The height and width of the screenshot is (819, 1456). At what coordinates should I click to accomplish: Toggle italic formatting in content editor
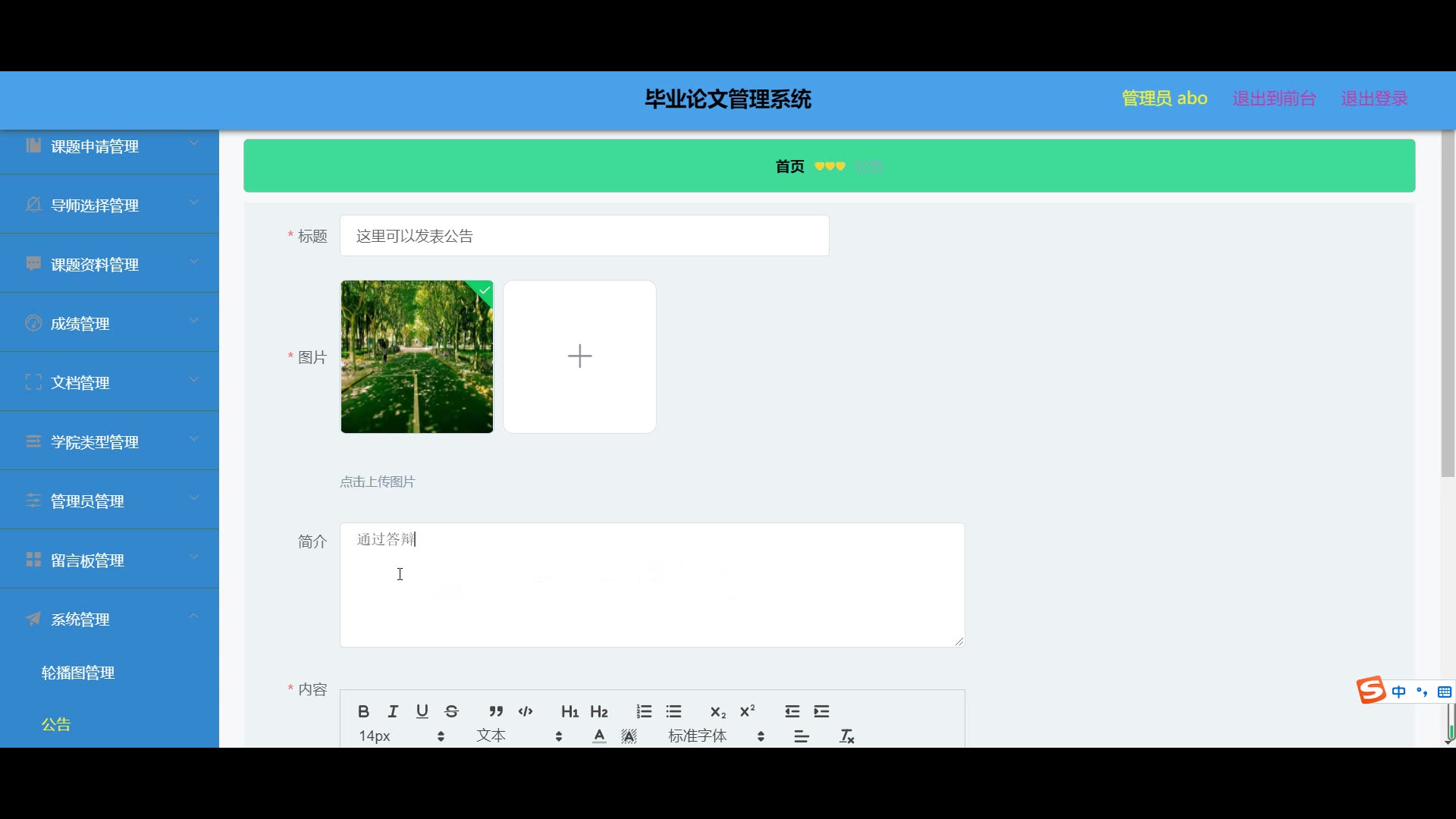coord(393,711)
